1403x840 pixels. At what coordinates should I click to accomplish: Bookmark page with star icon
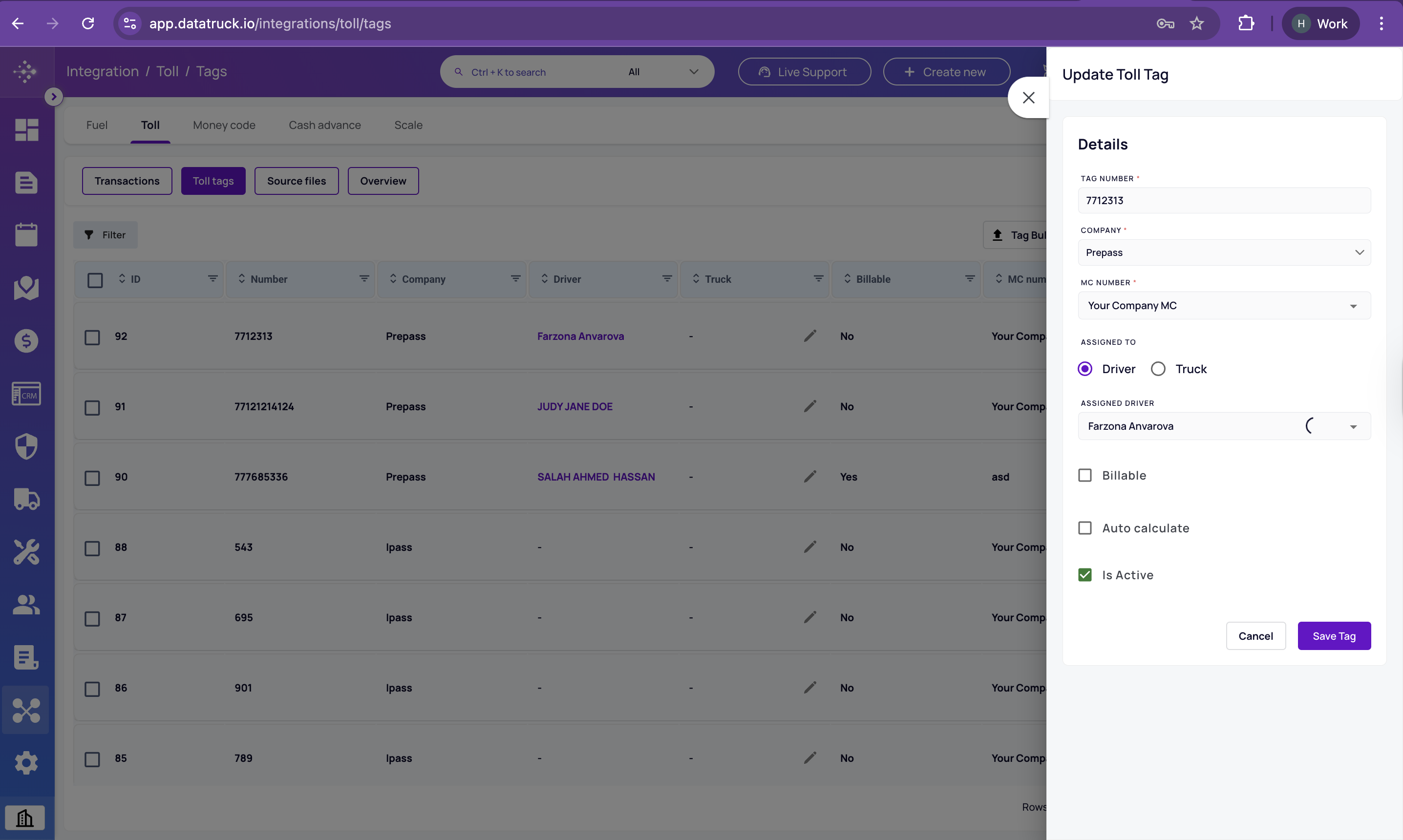pos(1196,24)
